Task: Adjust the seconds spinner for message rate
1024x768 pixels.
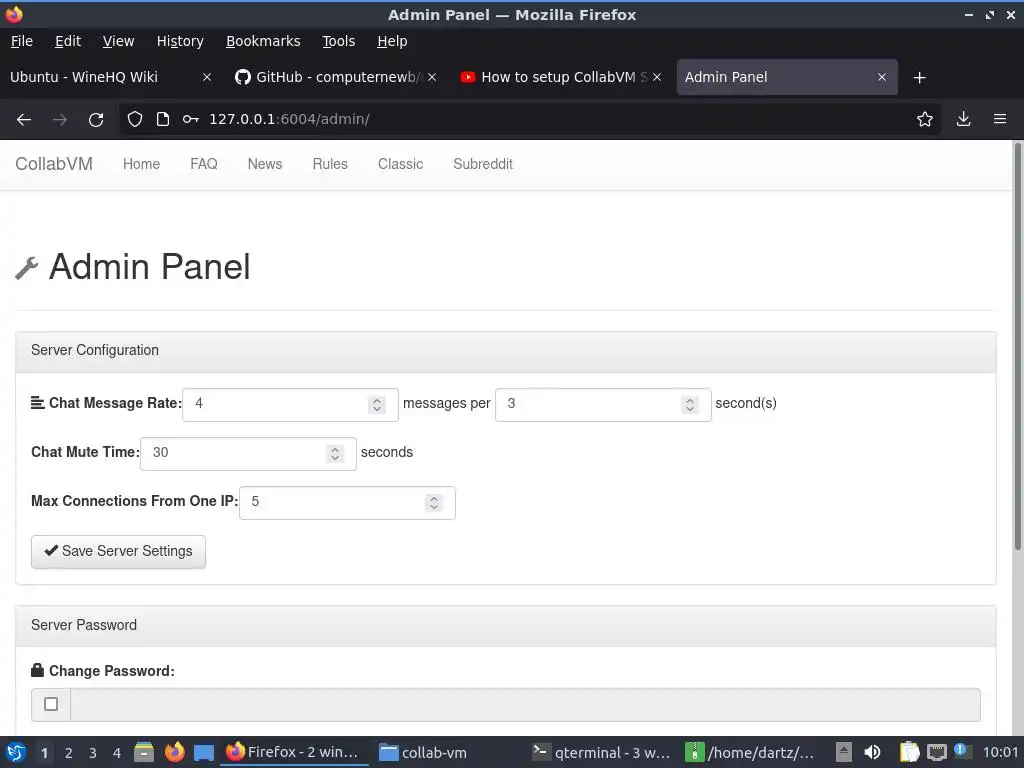Action: [690, 405]
